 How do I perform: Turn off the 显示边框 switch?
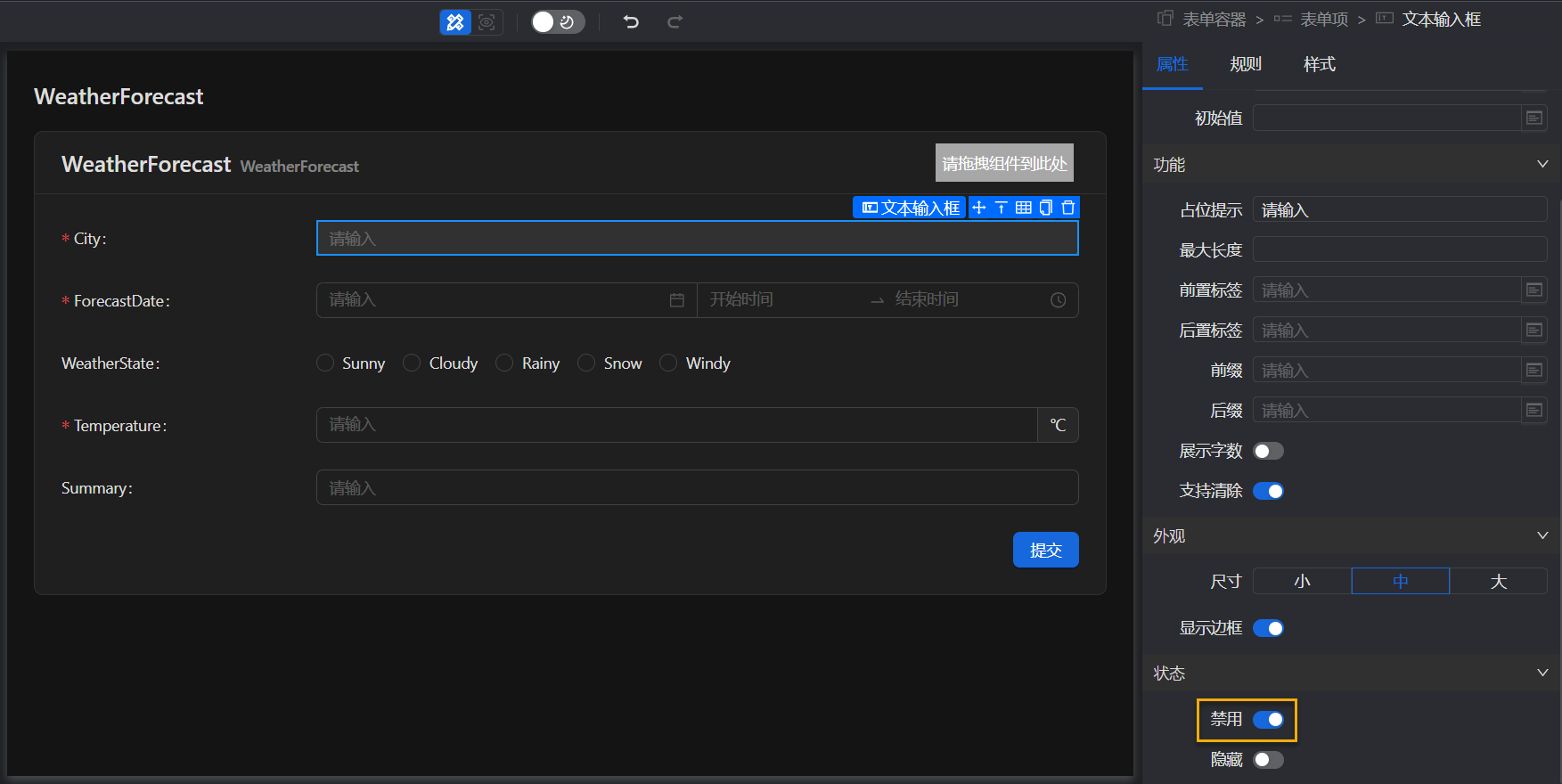[x=1268, y=628]
